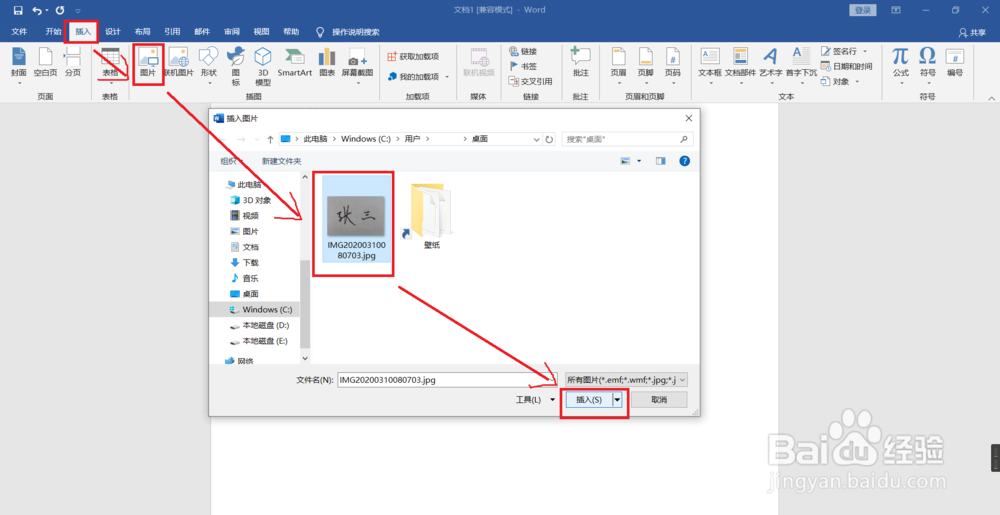Open the Tools (工具) dropdown
Viewport: 1000px width, 515px height.
click(535, 400)
